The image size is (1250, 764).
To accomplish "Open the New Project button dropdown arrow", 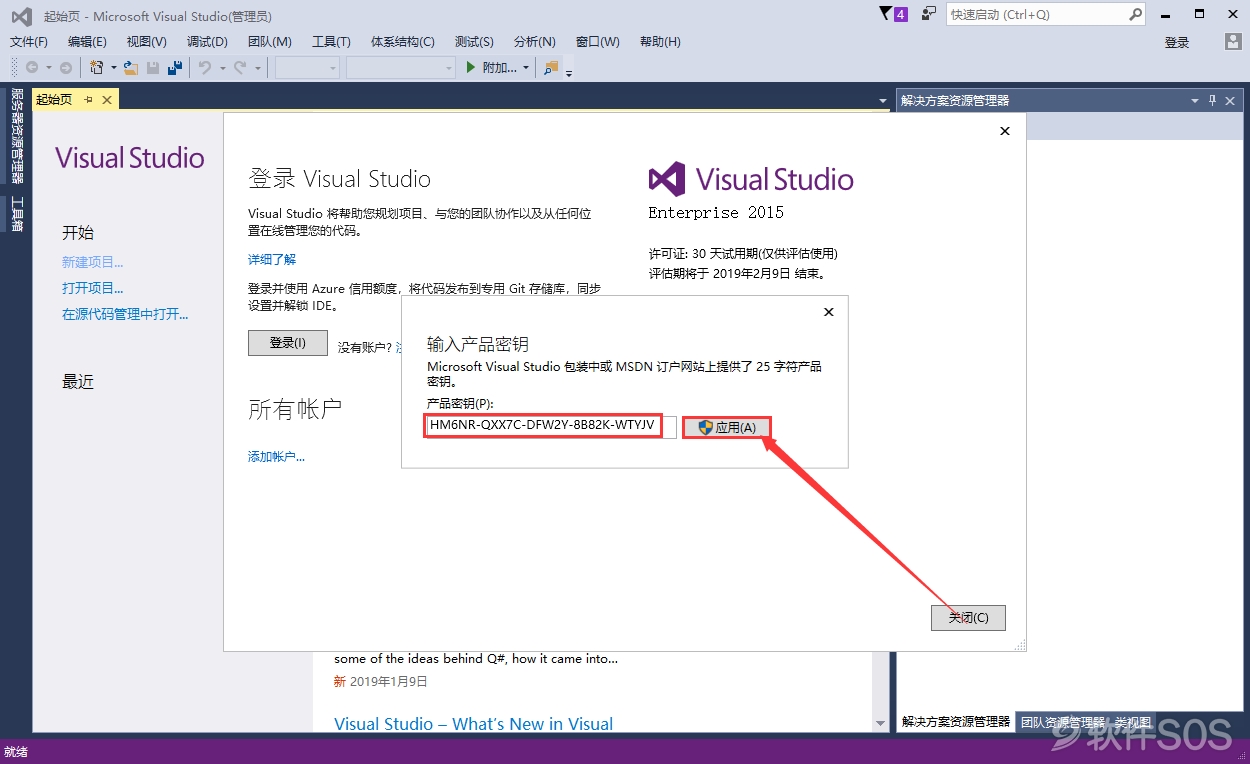I will pos(113,68).
